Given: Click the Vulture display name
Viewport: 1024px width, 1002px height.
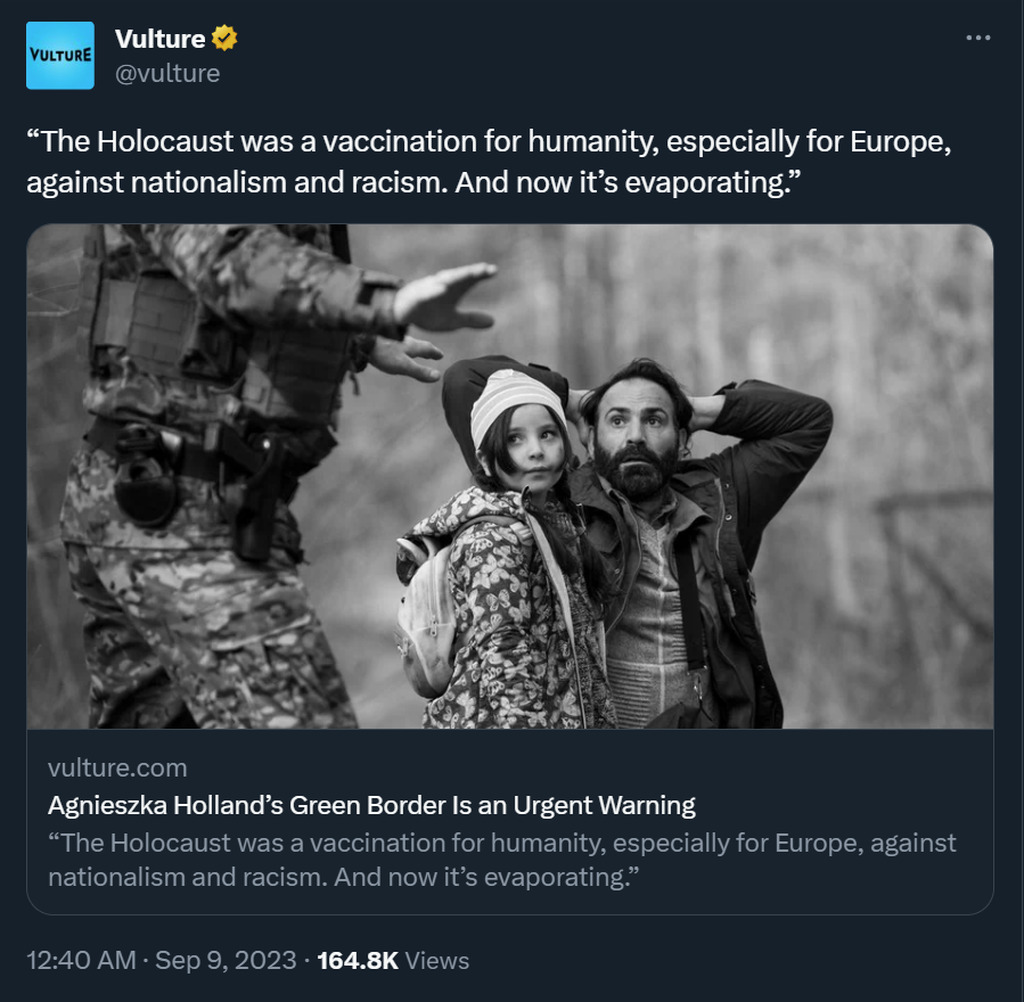Looking at the screenshot, I should (160, 39).
